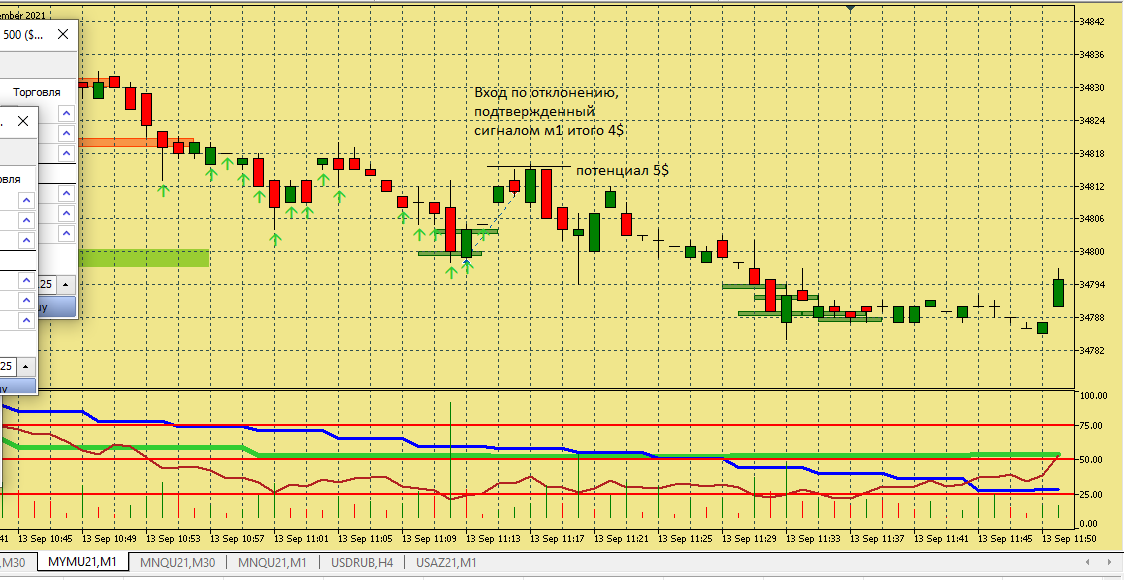Open the MNQU21,M30 chart tab
1124x580 pixels.
(177, 563)
